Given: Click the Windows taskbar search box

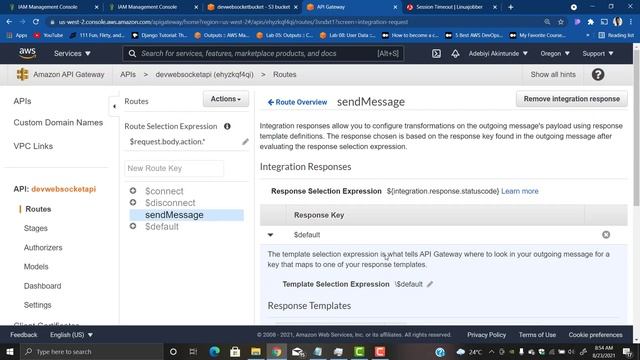Looking at the screenshot, I should pyautogui.click(x=92, y=351).
